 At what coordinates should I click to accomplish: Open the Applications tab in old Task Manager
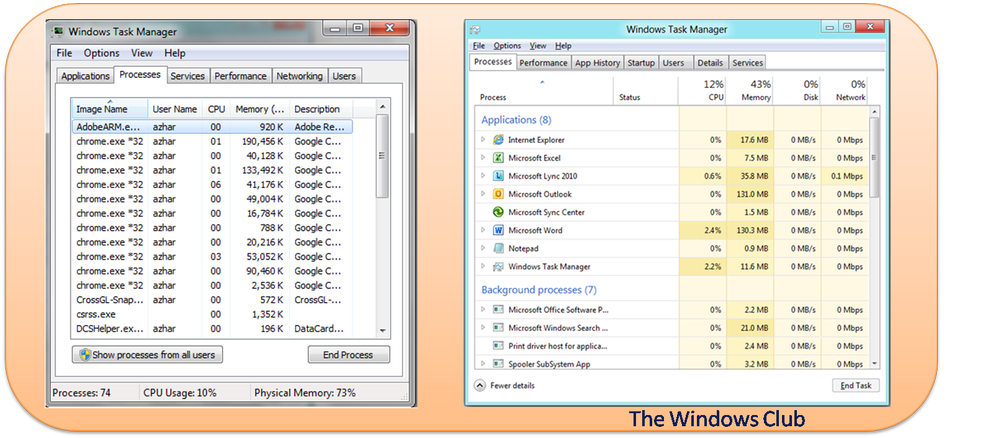coord(85,76)
